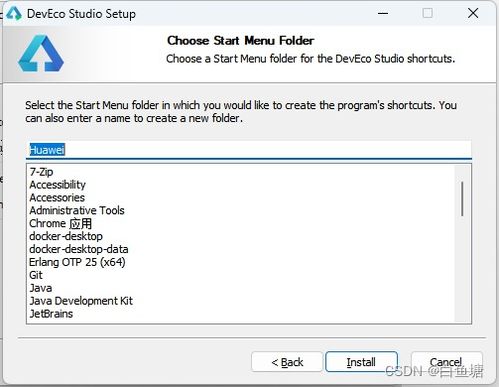The width and height of the screenshot is (499, 387).
Task: Select docker-desktop-data folder
Action: [x=79, y=249]
